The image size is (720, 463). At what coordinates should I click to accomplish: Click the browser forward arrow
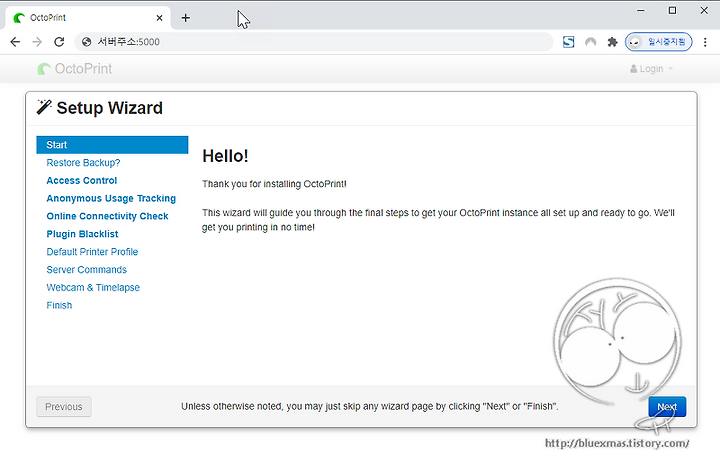pos(37,42)
